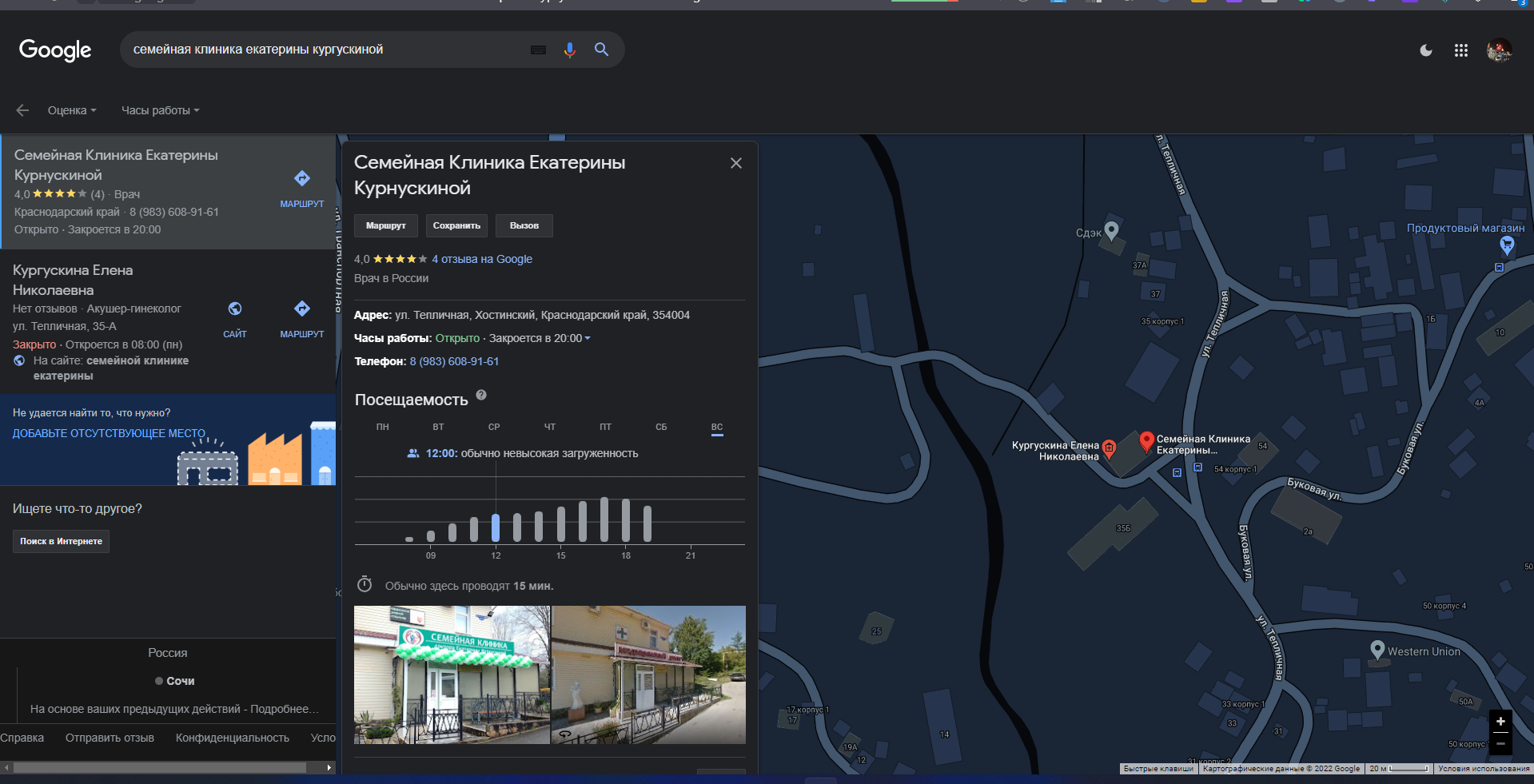Click the Google logo
Viewport: 1534px width, 784px height.
[x=55, y=50]
